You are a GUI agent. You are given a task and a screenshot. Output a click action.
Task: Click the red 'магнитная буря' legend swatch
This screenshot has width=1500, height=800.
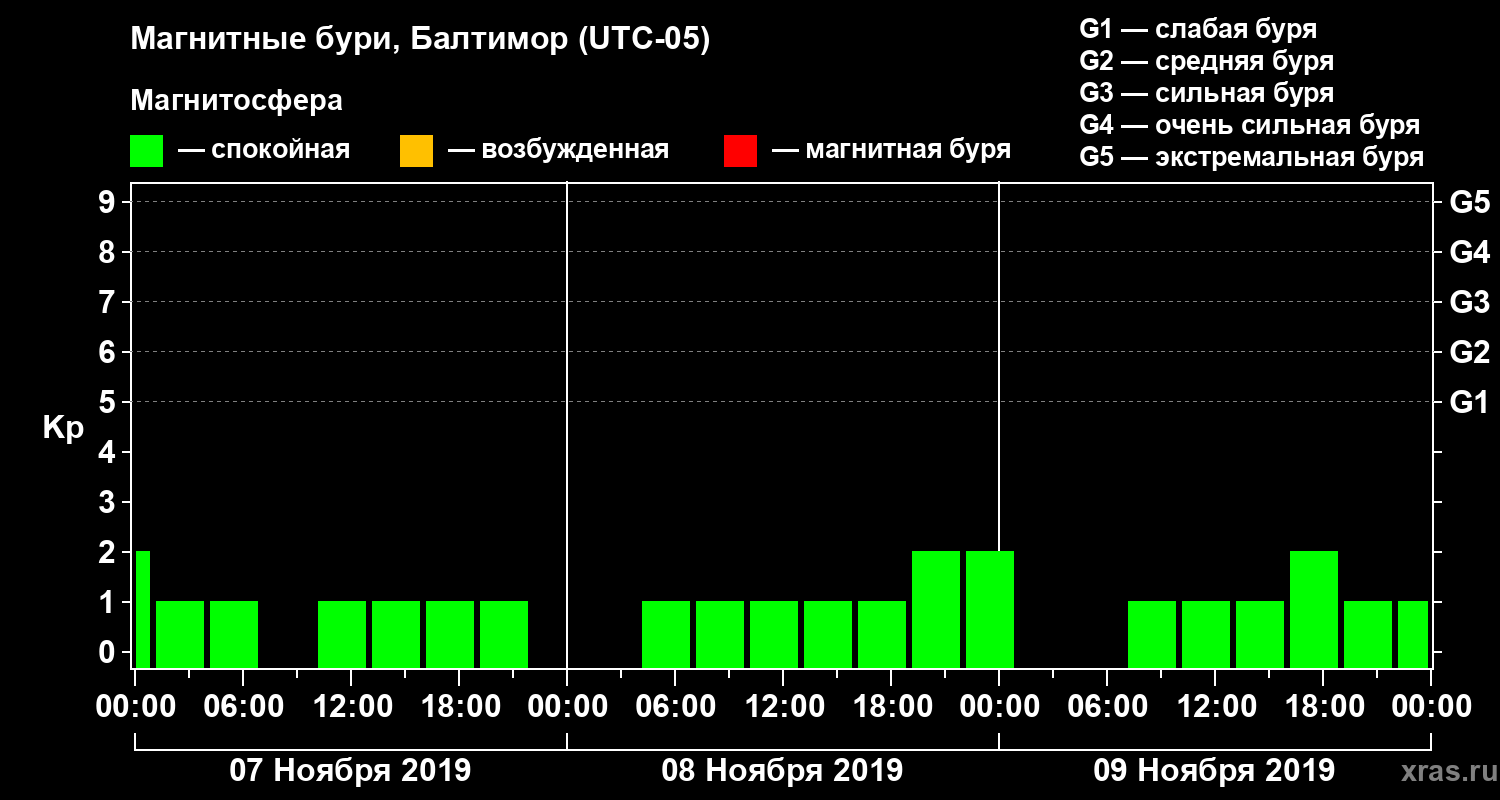click(740, 151)
